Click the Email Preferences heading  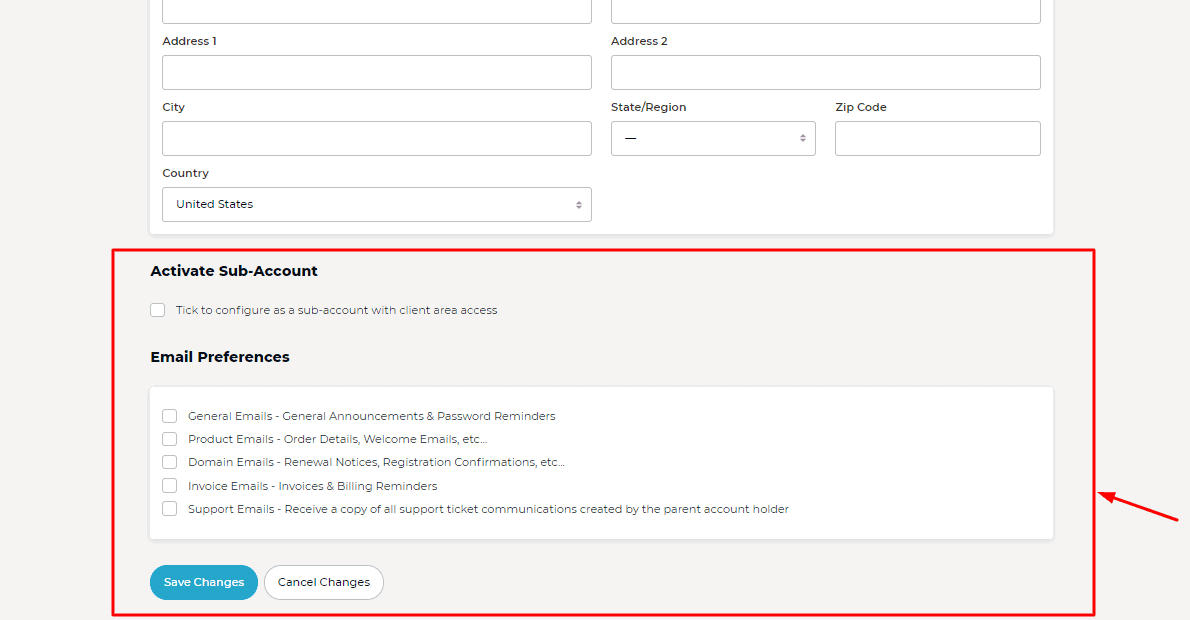click(x=220, y=357)
